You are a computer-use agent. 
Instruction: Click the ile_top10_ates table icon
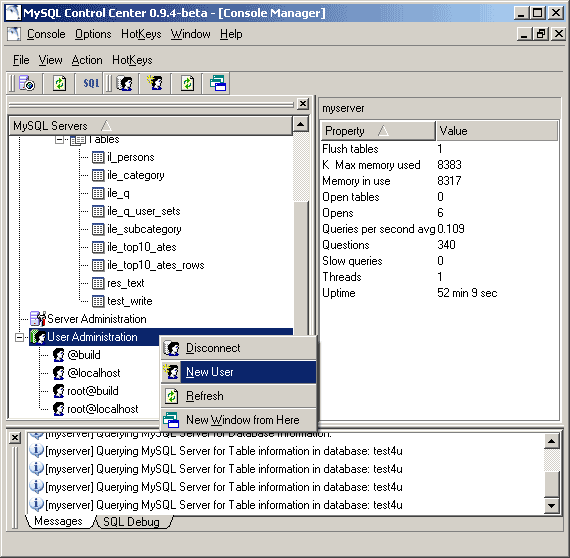(98, 247)
